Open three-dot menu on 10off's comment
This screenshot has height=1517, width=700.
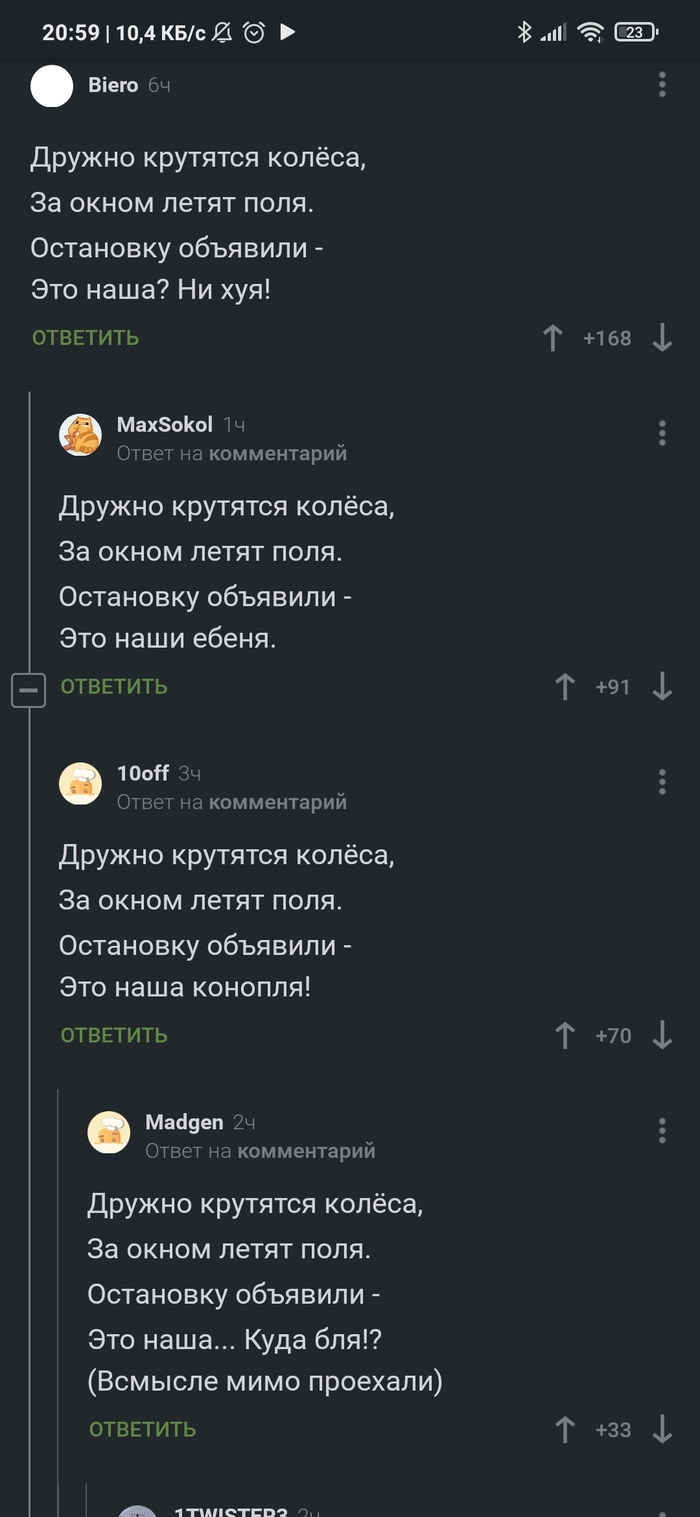coord(662,782)
